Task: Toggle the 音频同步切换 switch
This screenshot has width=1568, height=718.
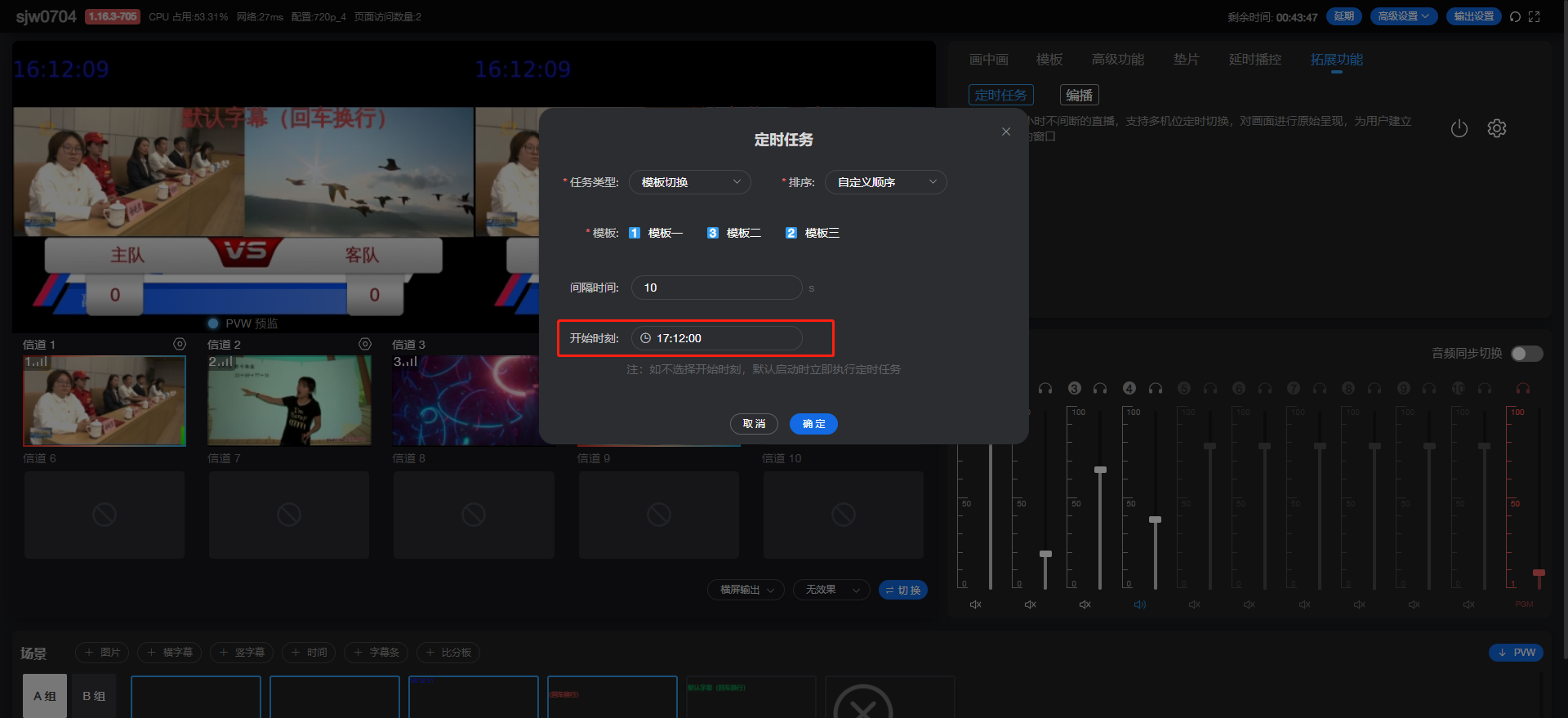Action: point(1526,354)
